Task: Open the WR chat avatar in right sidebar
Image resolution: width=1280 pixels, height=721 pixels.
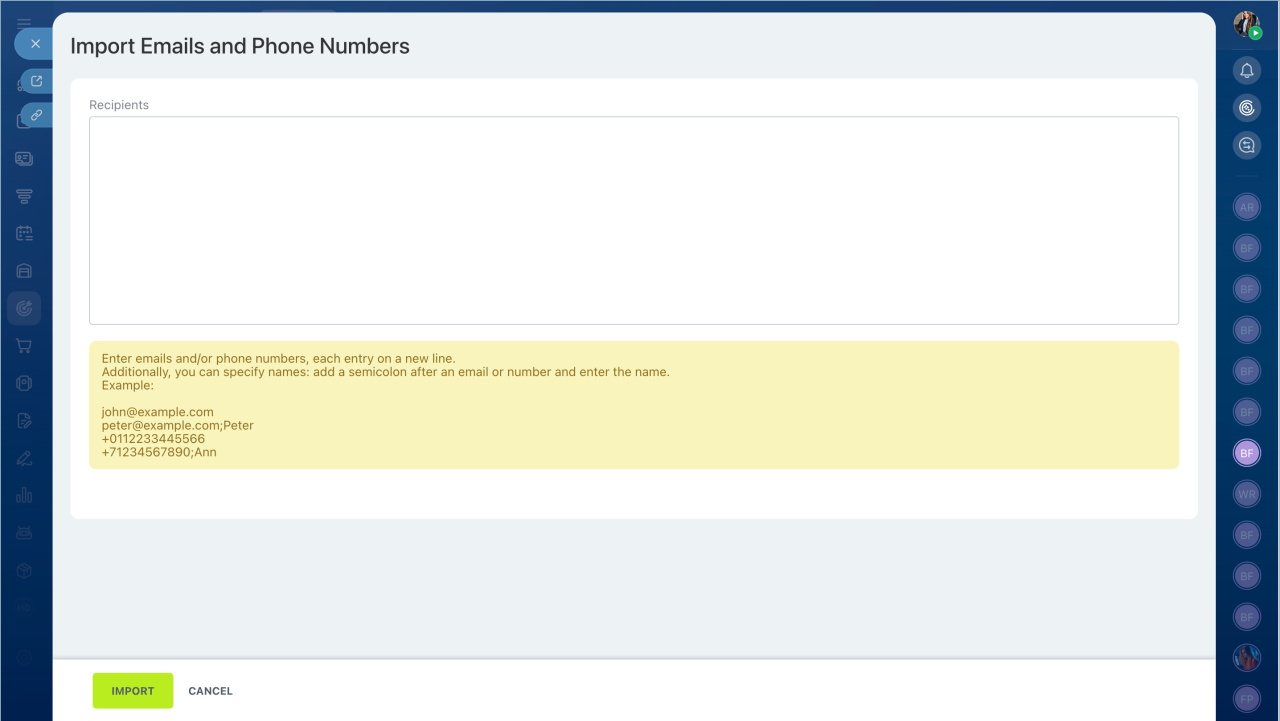Action: tap(1246, 494)
